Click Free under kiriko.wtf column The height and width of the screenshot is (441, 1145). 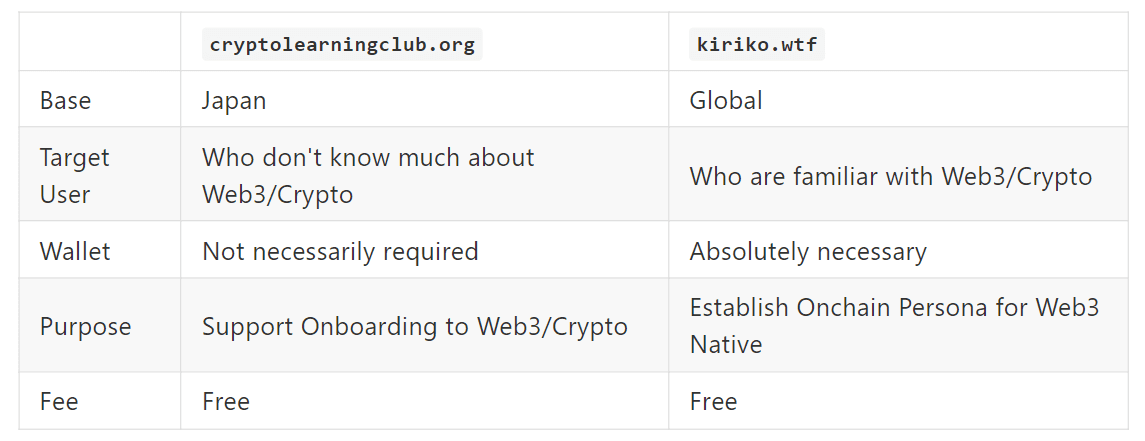713,402
